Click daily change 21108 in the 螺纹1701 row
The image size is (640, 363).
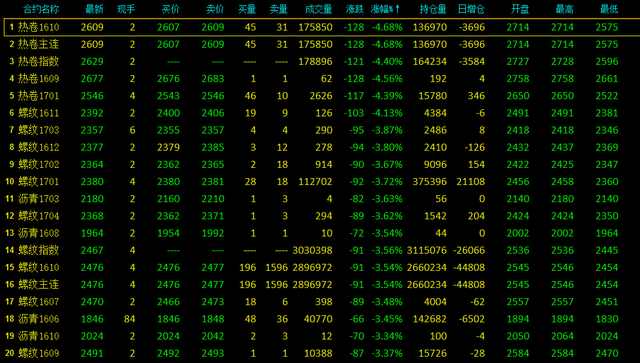click(x=471, y=181)
